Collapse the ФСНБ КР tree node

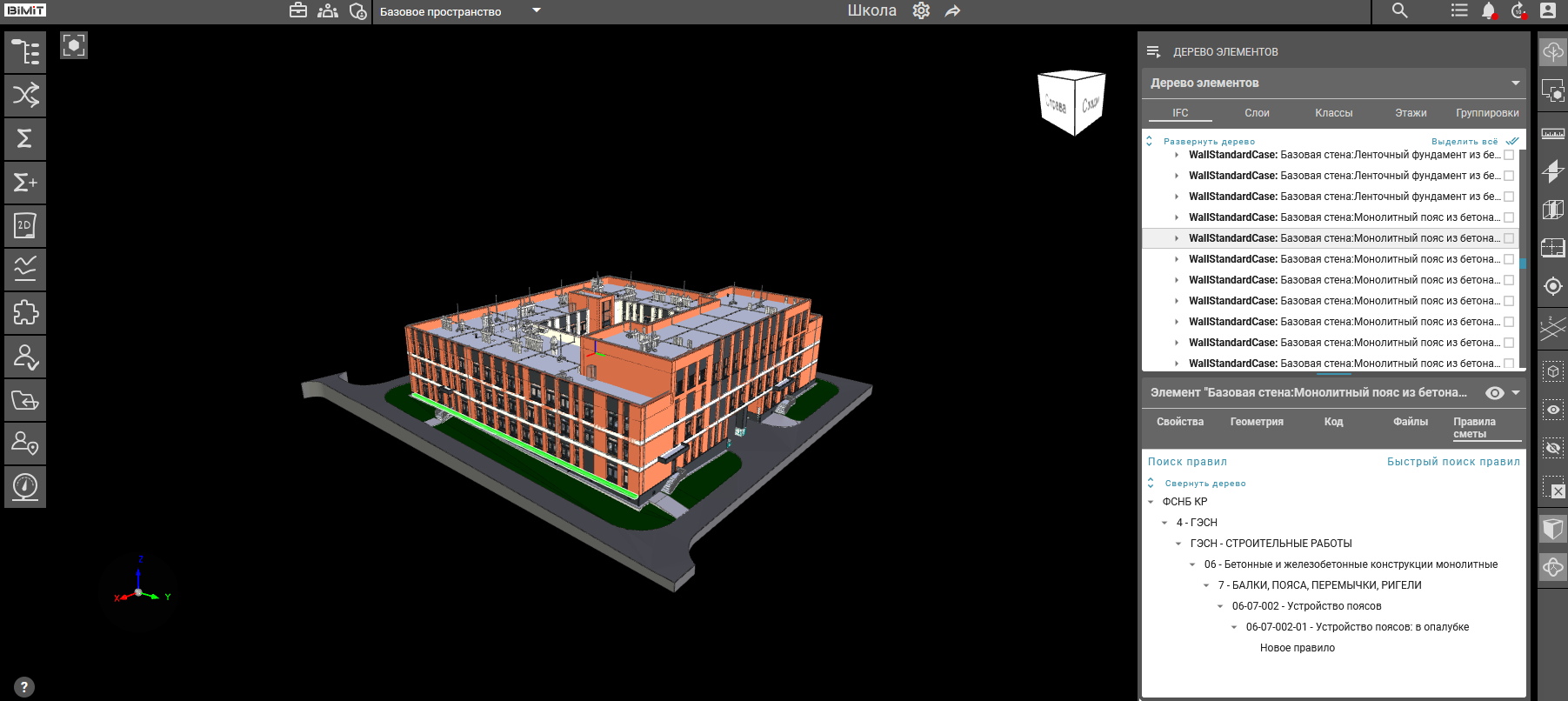(x=1151, y=502)
